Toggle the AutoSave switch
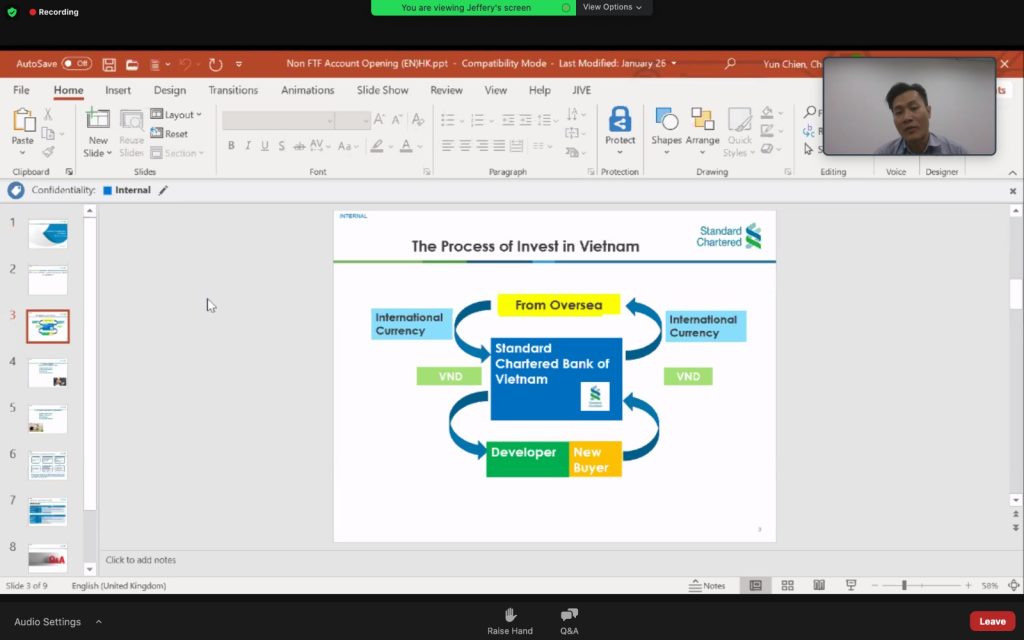The width and height of the screenshot is (1024, 640). [x=76, y=64]
